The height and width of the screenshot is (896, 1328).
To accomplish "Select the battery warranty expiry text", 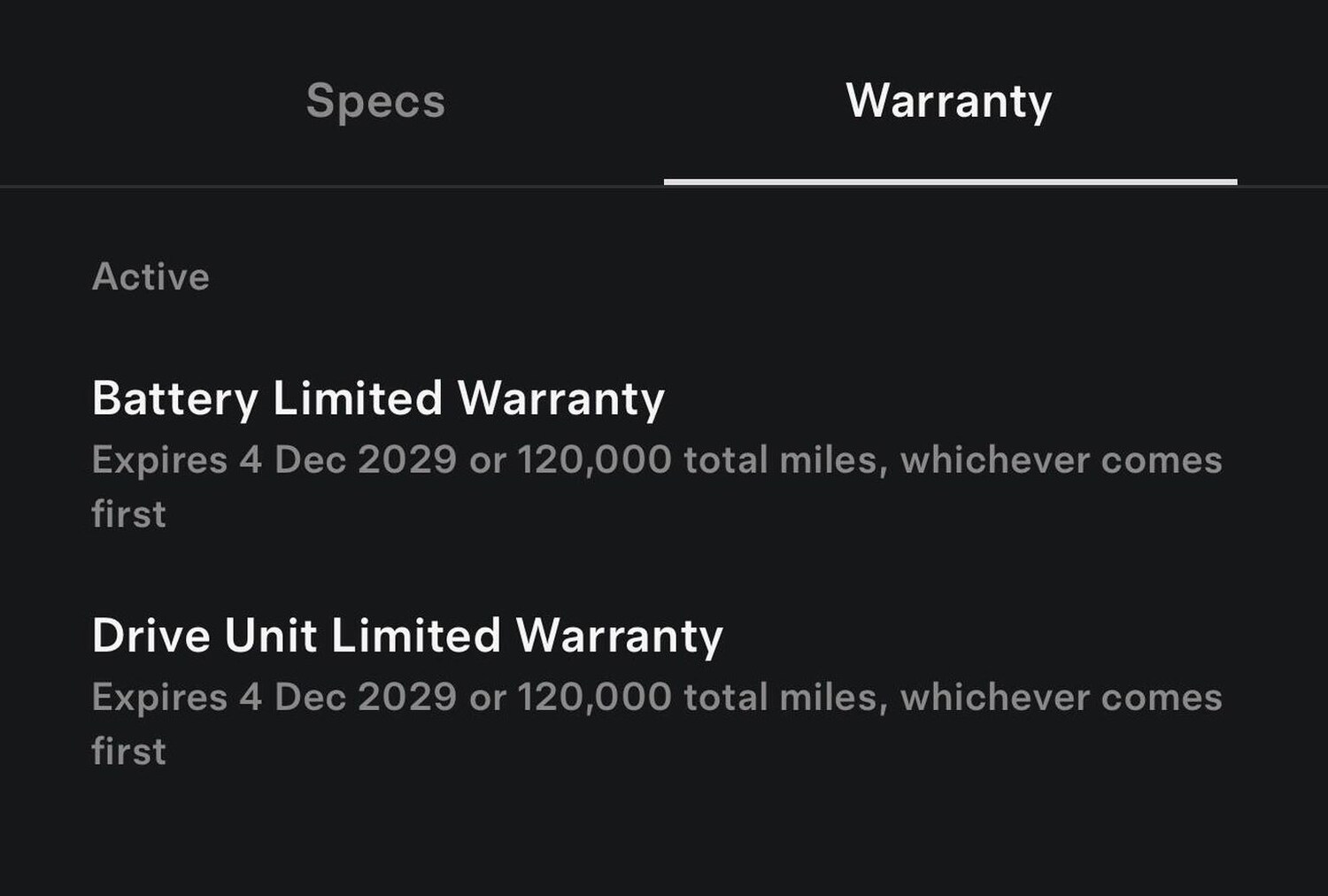I will click(660, 460).
